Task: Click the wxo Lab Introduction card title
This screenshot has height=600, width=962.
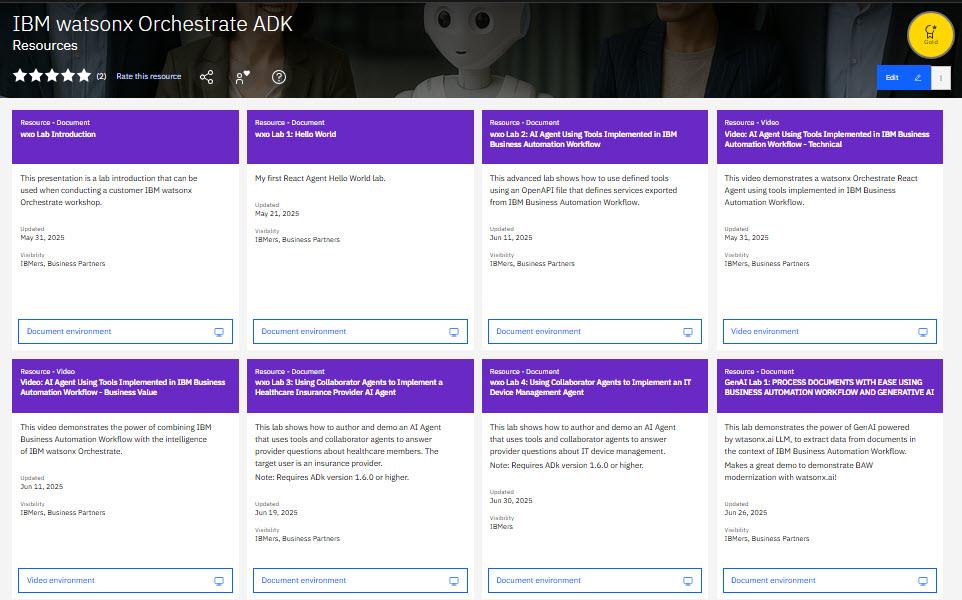Action: tap(58, 134)
